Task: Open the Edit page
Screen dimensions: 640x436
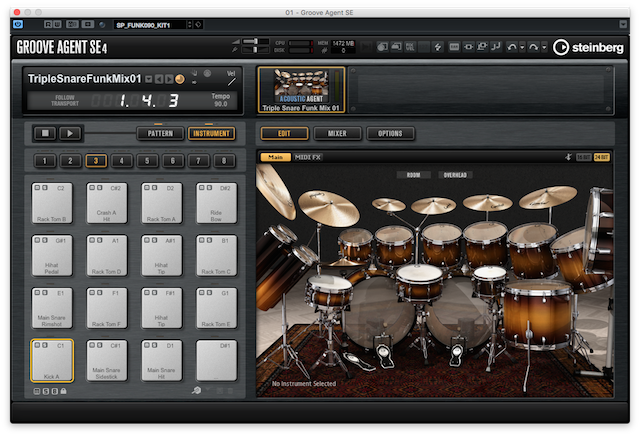Action: (284, 133)
